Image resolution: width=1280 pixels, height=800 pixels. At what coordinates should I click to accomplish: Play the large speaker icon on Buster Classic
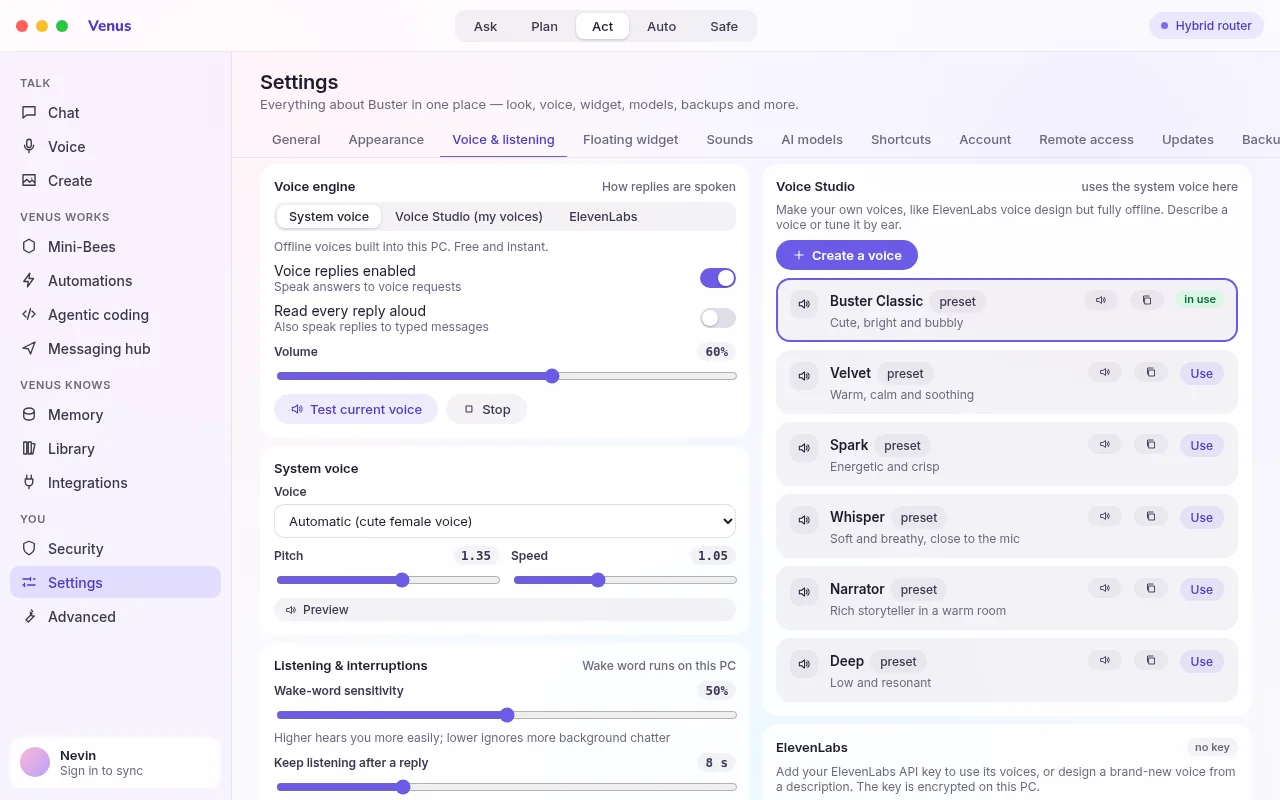pyautogui.click(x=804, y=304)
